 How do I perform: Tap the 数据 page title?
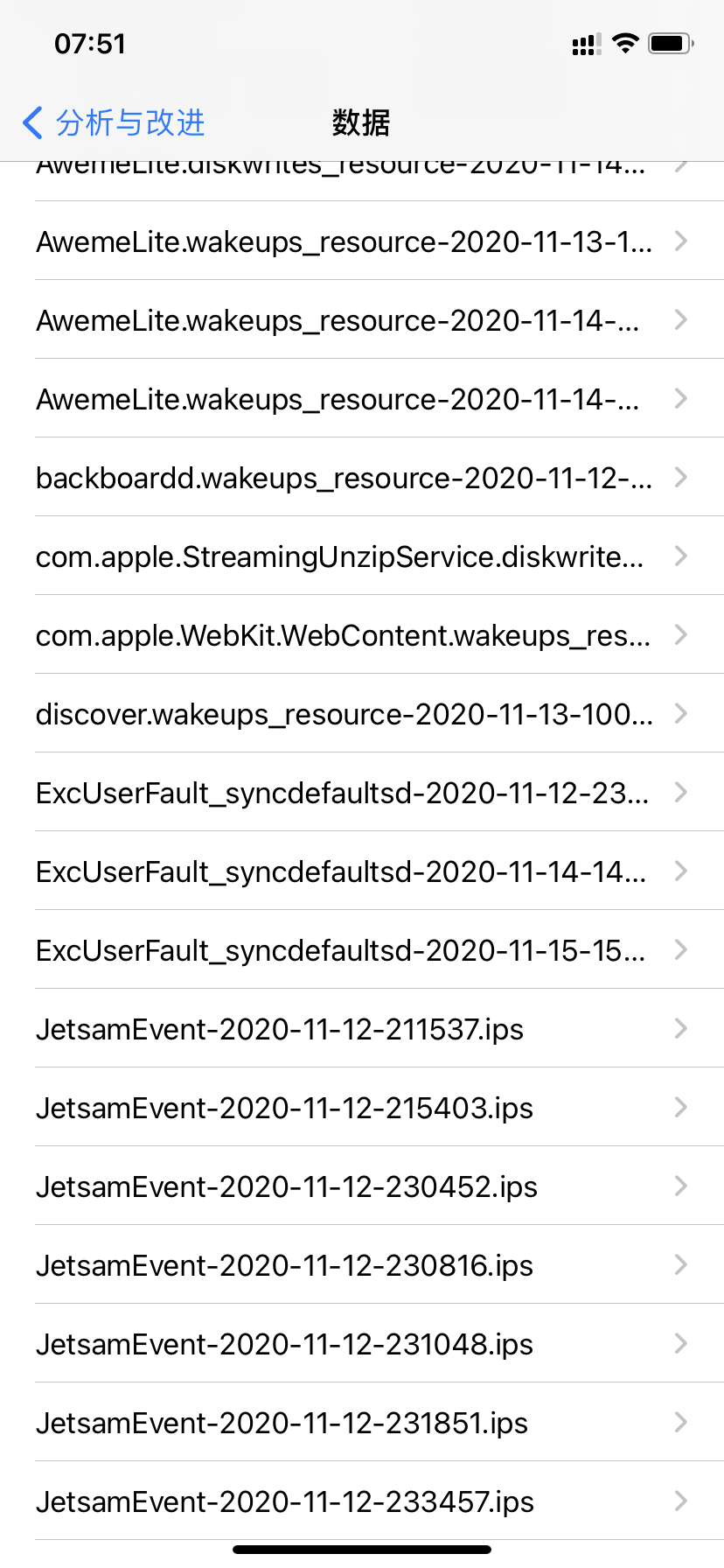361,123
